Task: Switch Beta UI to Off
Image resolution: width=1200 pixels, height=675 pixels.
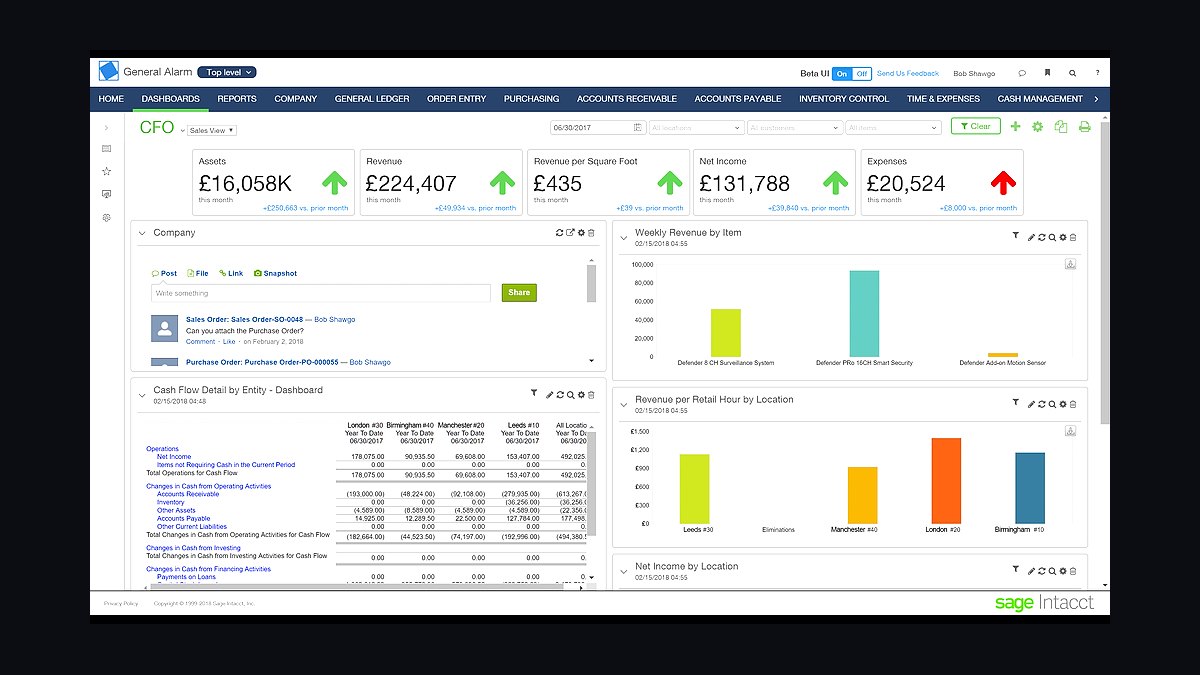Action: [861, 73]
